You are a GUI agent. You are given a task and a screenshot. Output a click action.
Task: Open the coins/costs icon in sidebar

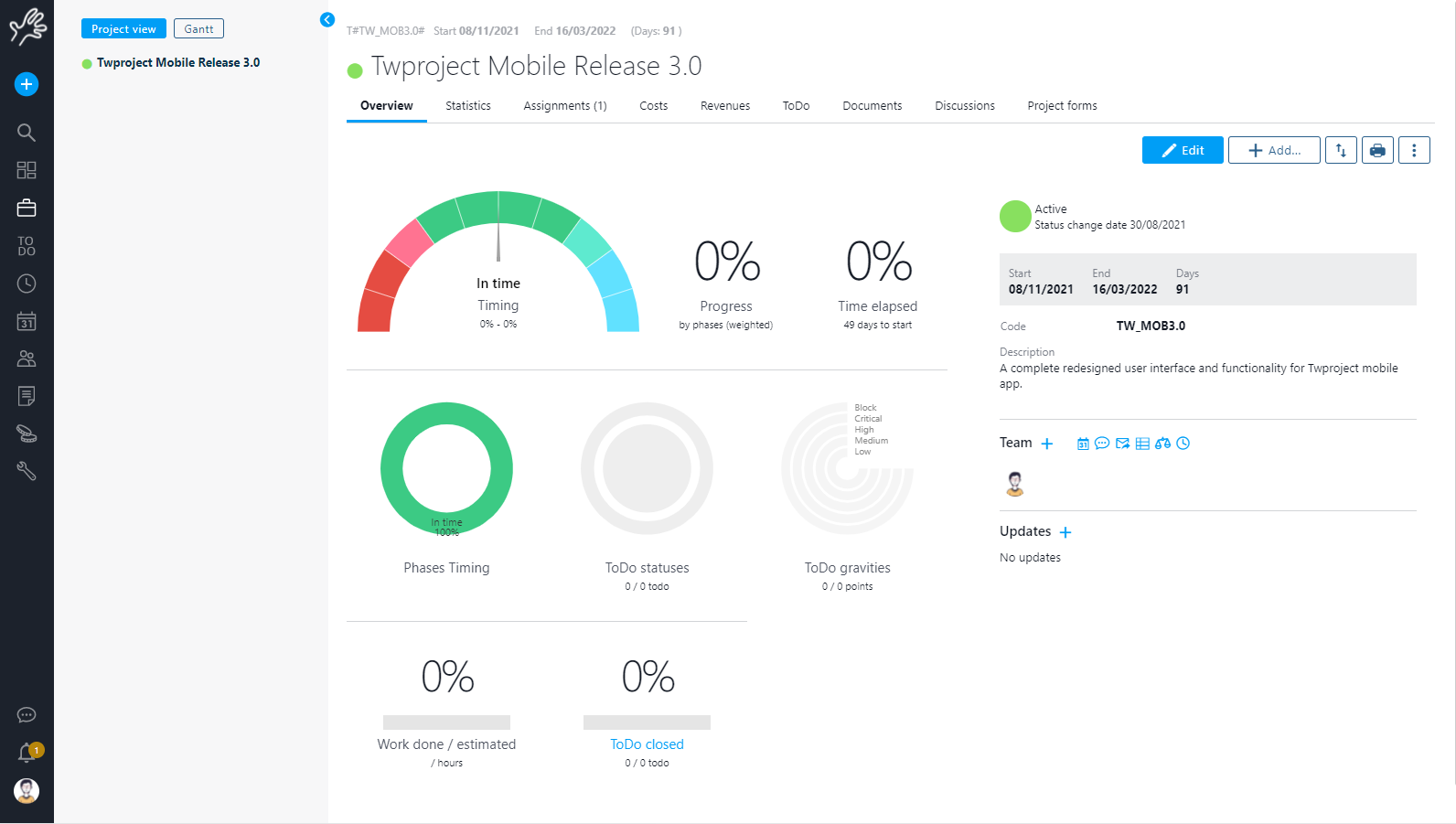point(27,433)
